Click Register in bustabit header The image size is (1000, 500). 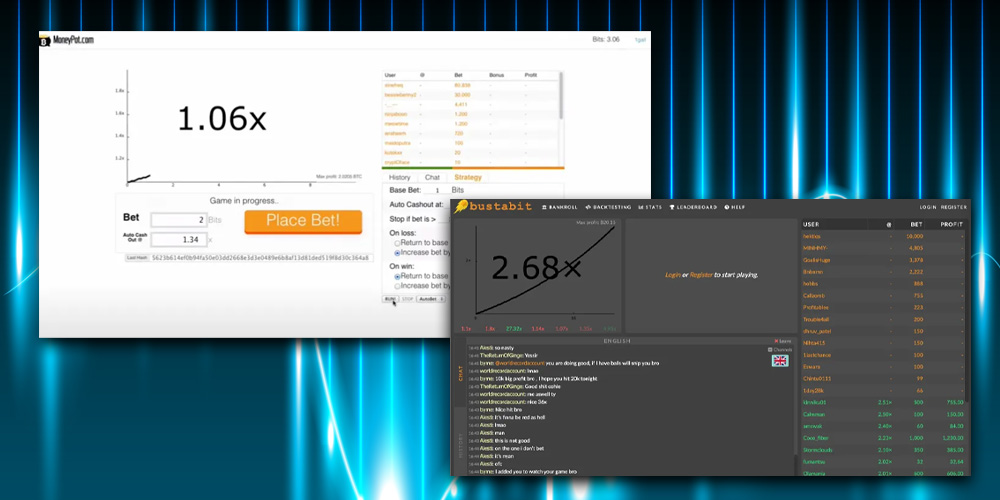(x=953, y=207)
